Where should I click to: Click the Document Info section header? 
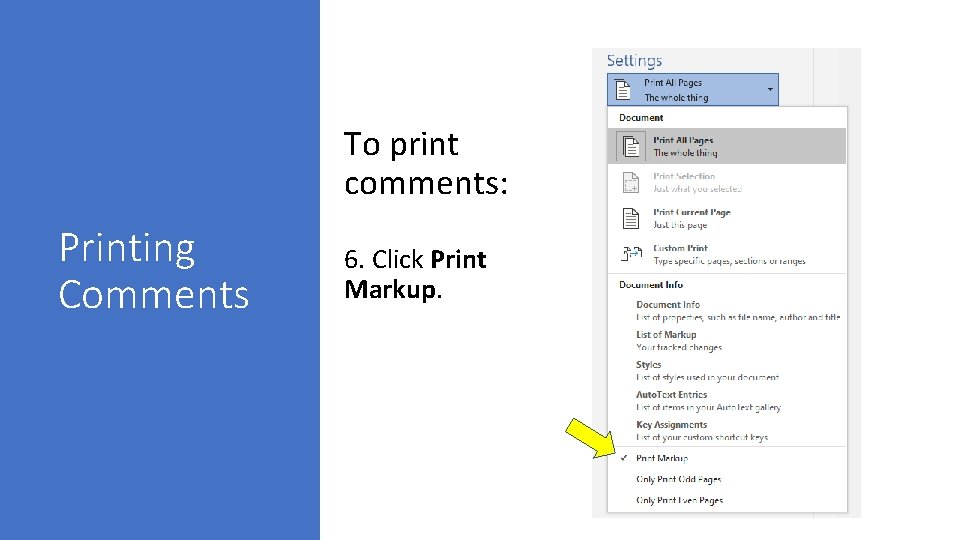pyautogui.click(x=651, y=285)
